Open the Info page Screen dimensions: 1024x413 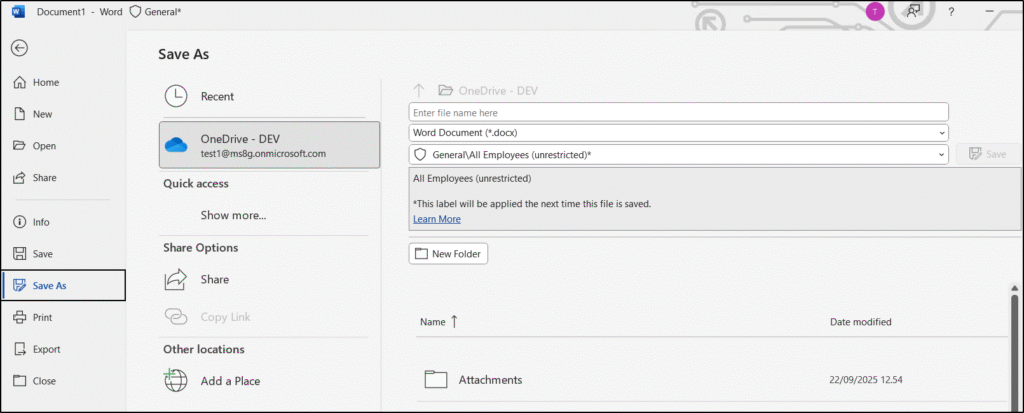(x=41, y=222)
